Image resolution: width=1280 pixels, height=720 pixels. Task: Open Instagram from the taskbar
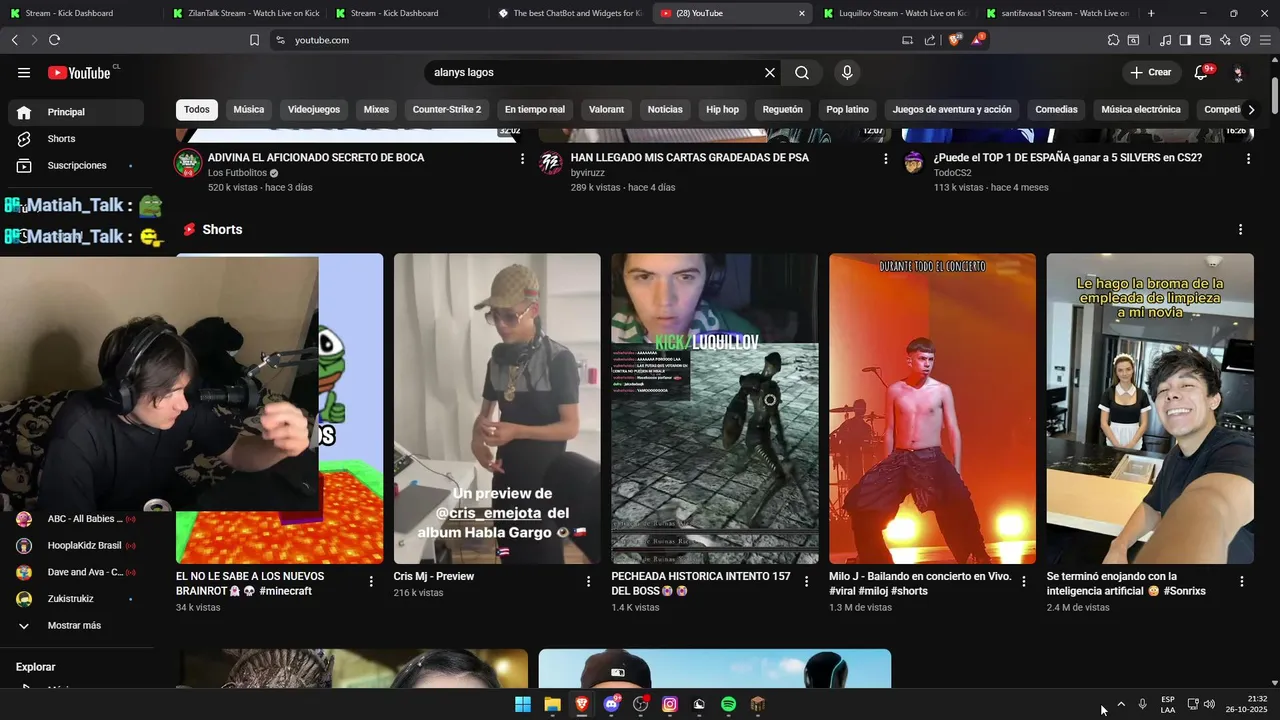click(670, 705)
